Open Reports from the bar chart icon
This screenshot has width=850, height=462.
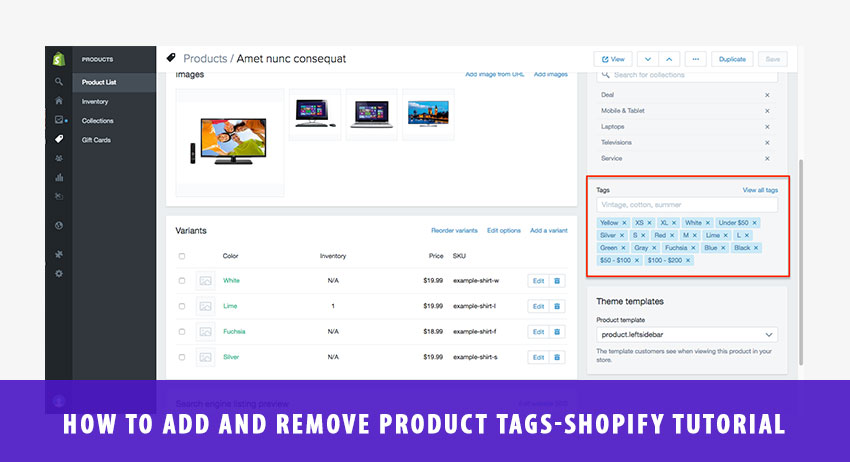tap(59, 177)
